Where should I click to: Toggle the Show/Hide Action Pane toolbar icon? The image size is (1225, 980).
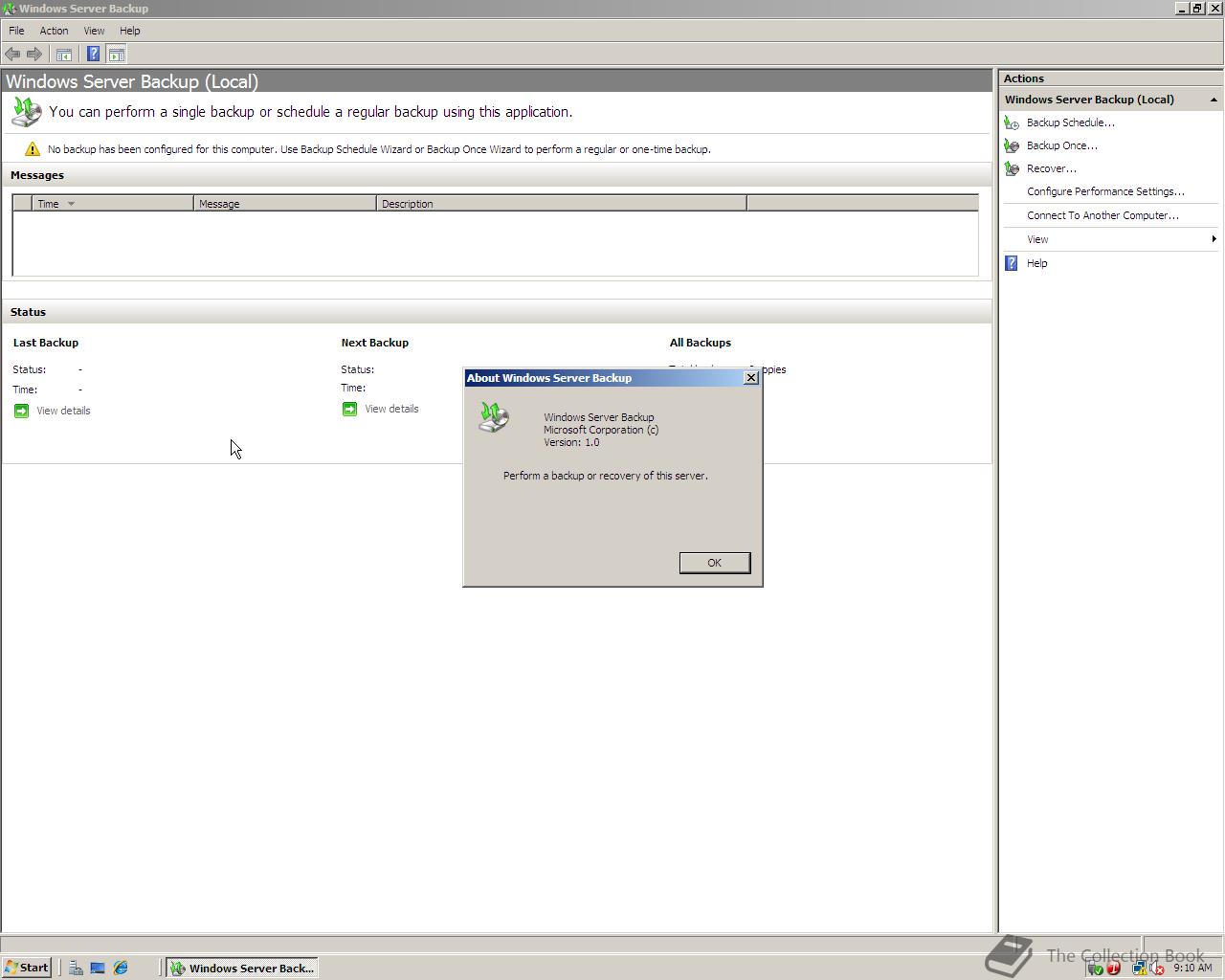tap(116, 55)
